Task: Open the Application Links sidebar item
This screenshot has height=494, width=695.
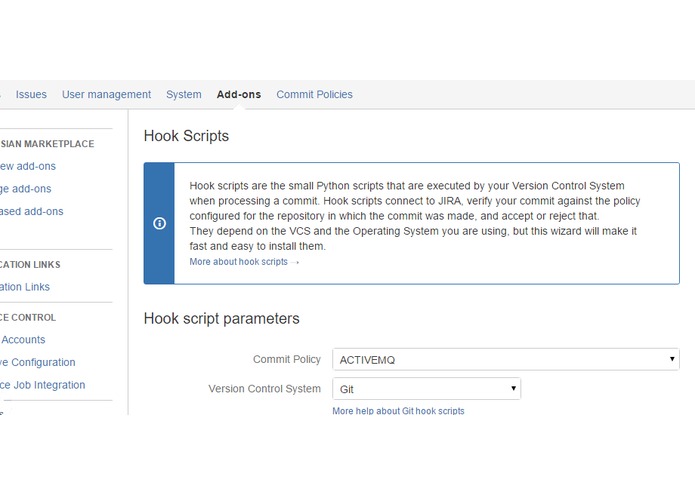Action: (25, 287)
